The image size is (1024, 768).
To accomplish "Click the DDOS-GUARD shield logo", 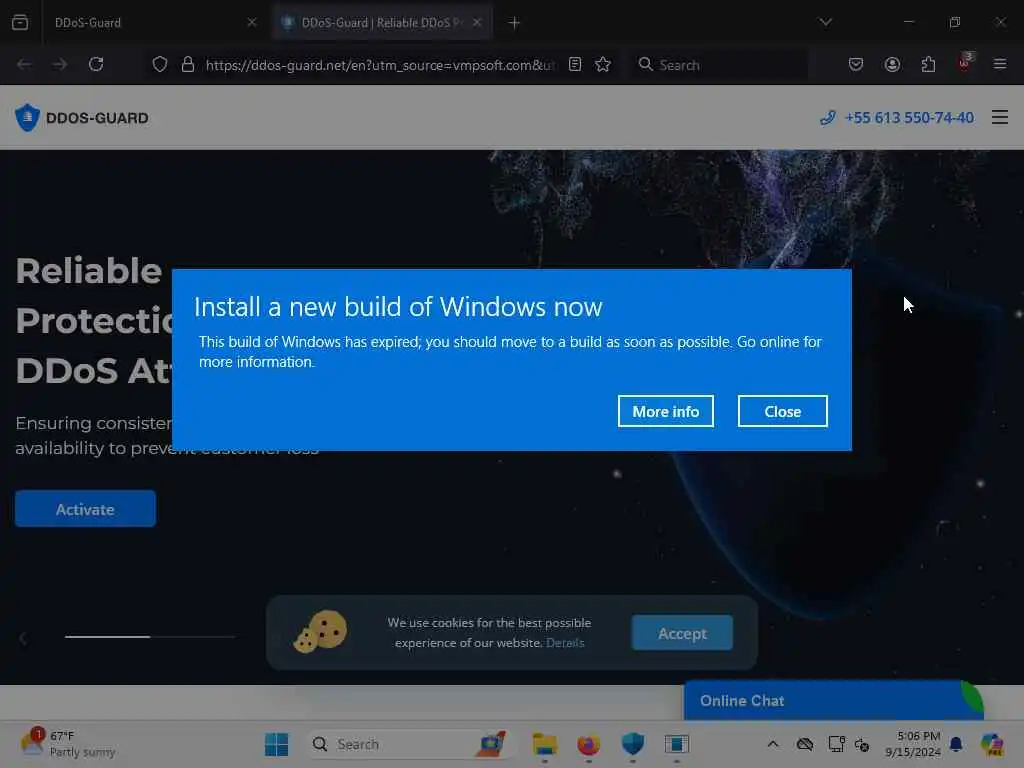I will point(82,118).
